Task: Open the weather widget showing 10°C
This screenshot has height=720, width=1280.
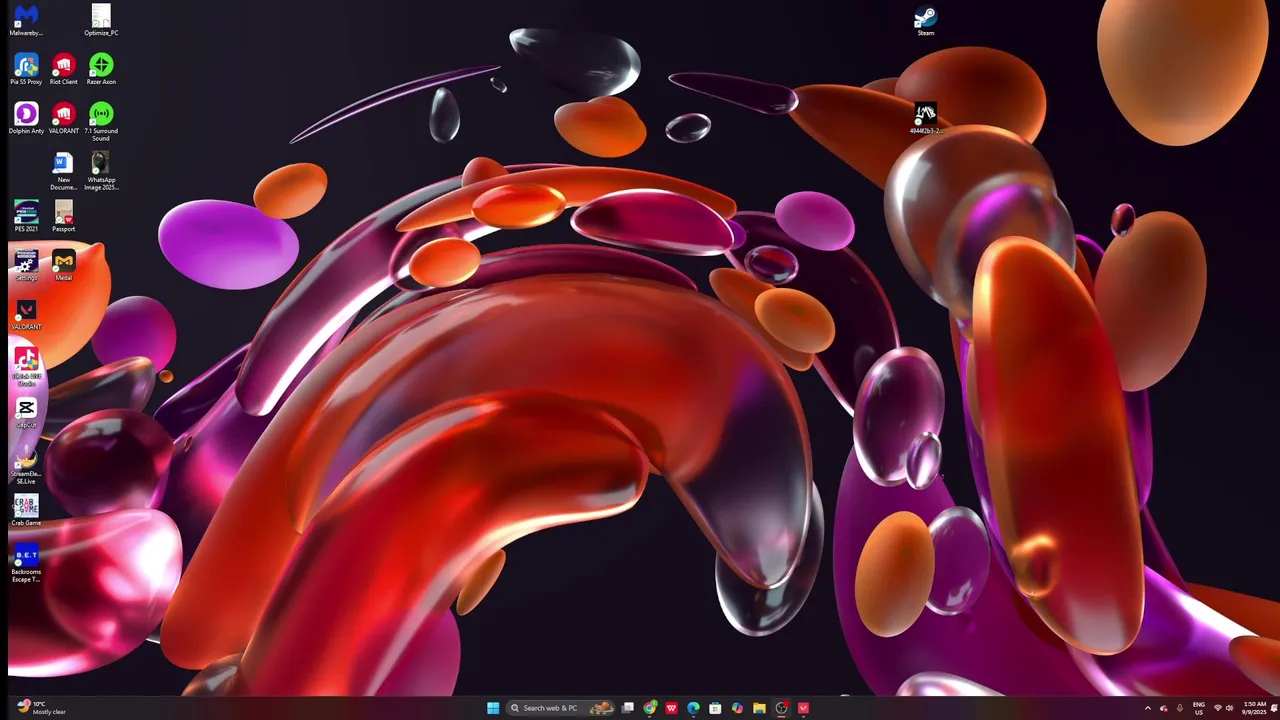Action: coord(42,708)
